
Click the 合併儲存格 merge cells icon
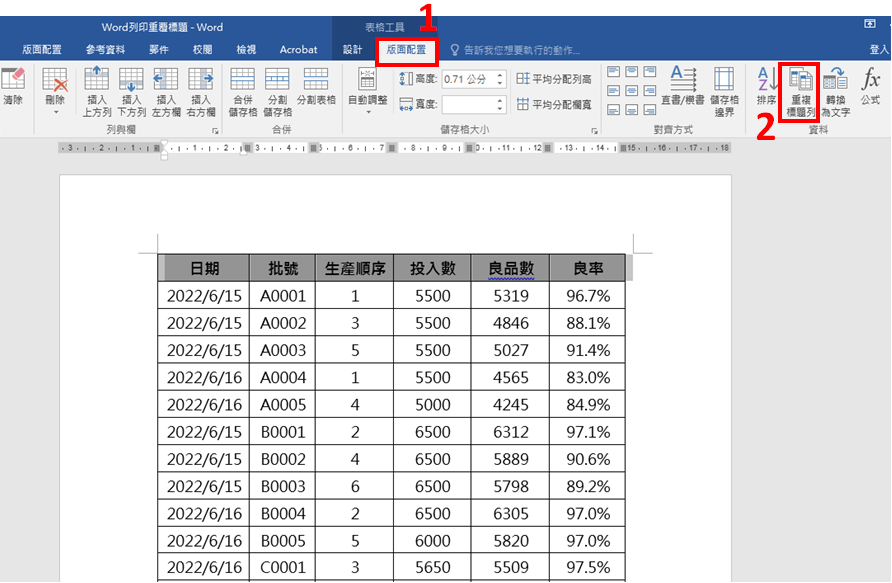242,92
